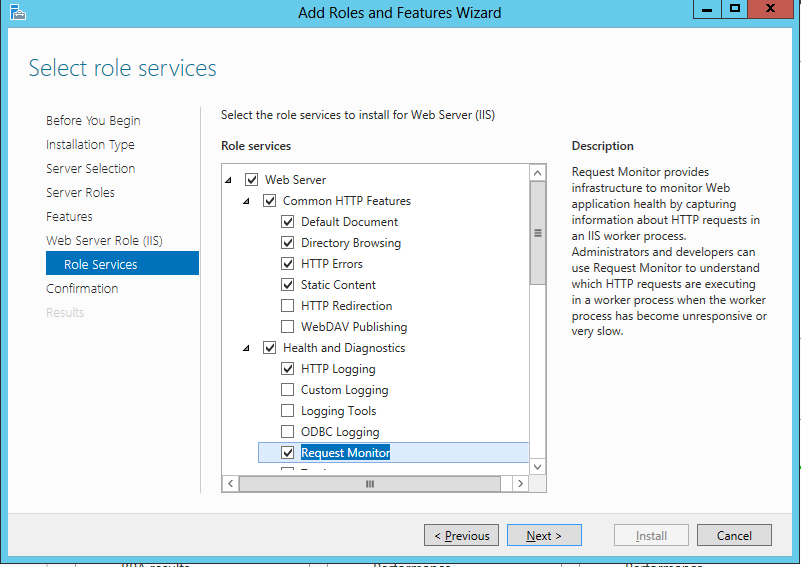Viewport: 801px width, 567px height.
Task: Go to Server Roles step
Action: click(80, 193)
